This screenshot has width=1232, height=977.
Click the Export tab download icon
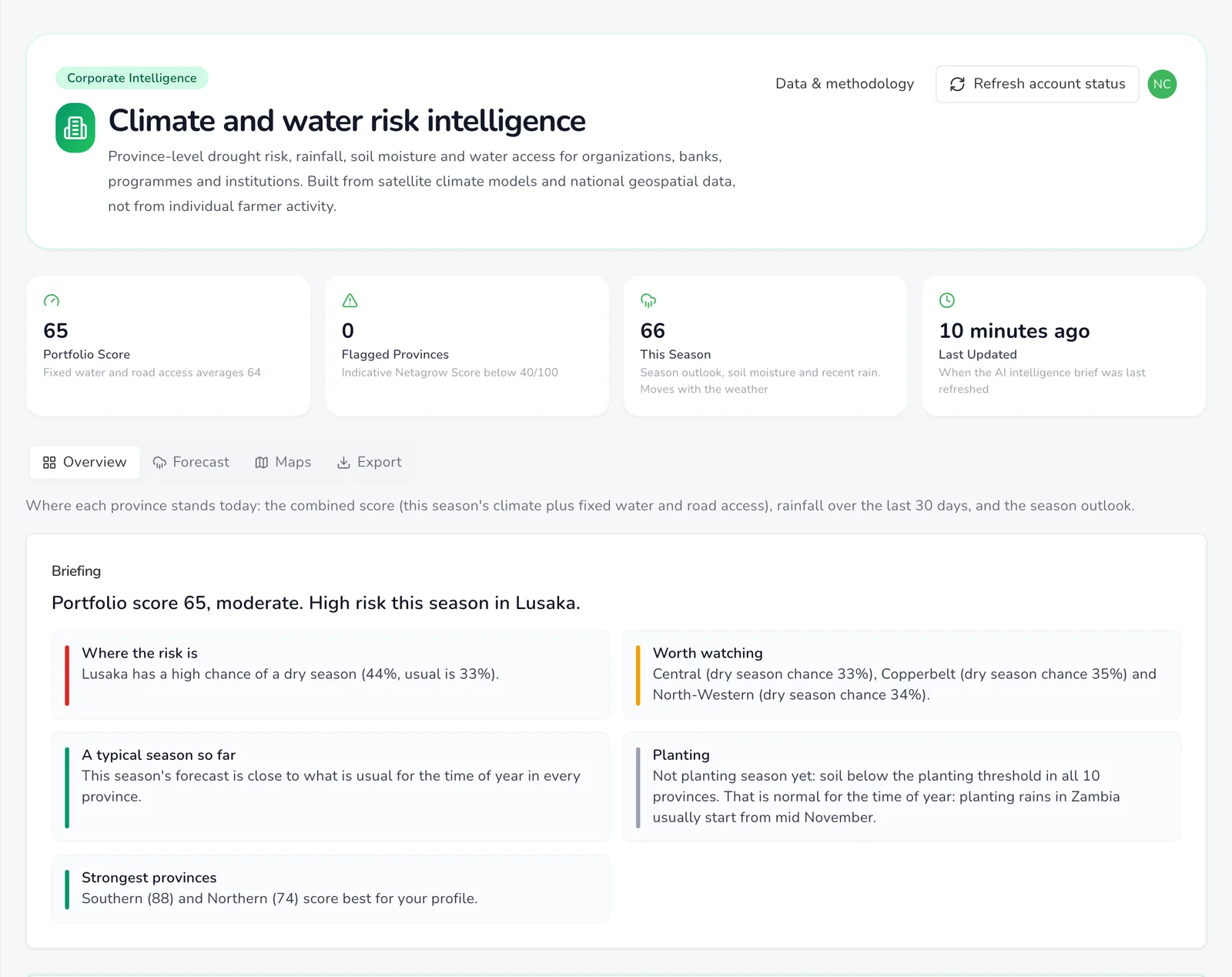(x=343, y=462)
